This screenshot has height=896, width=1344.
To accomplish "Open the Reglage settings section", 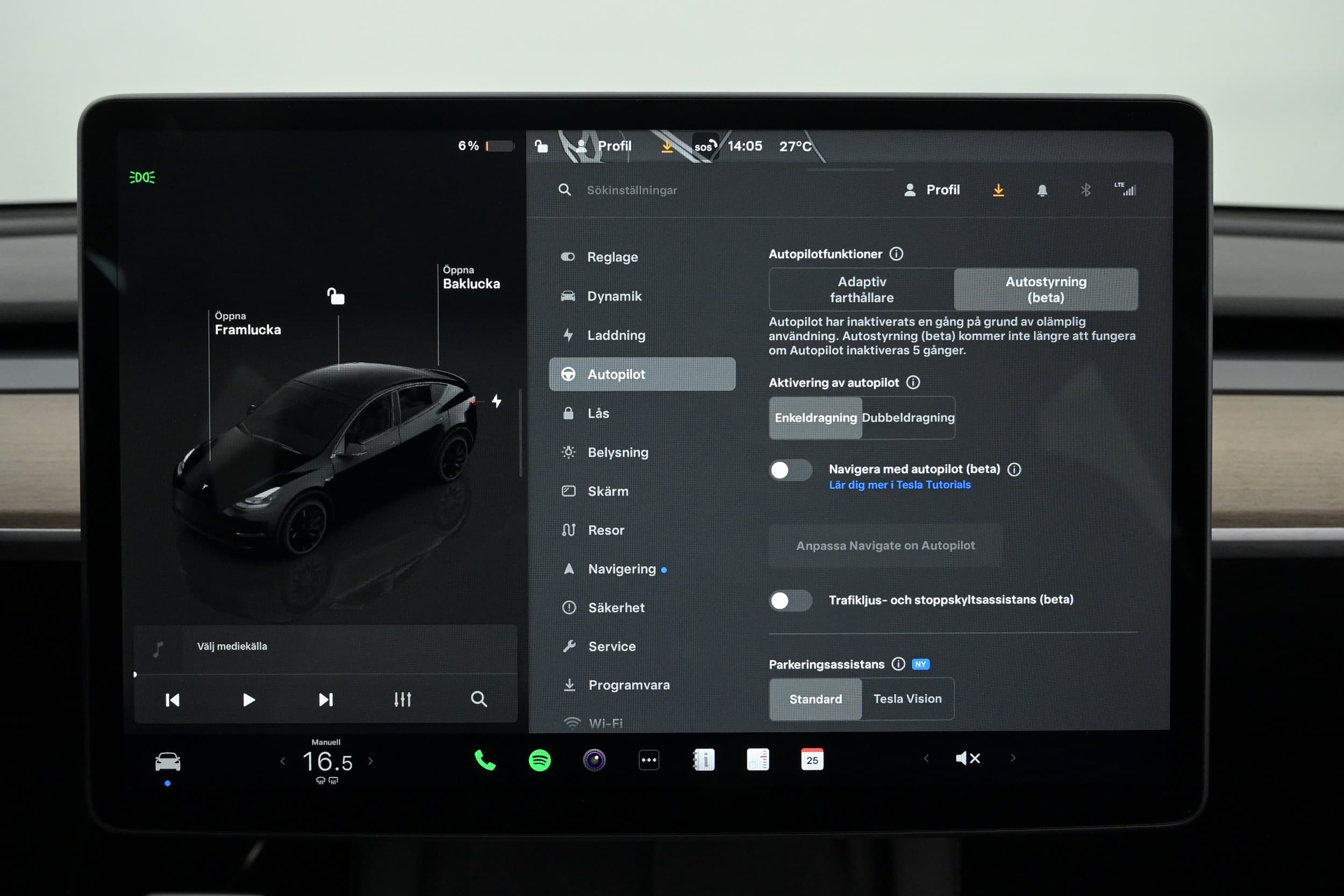I will pos(642,257).
